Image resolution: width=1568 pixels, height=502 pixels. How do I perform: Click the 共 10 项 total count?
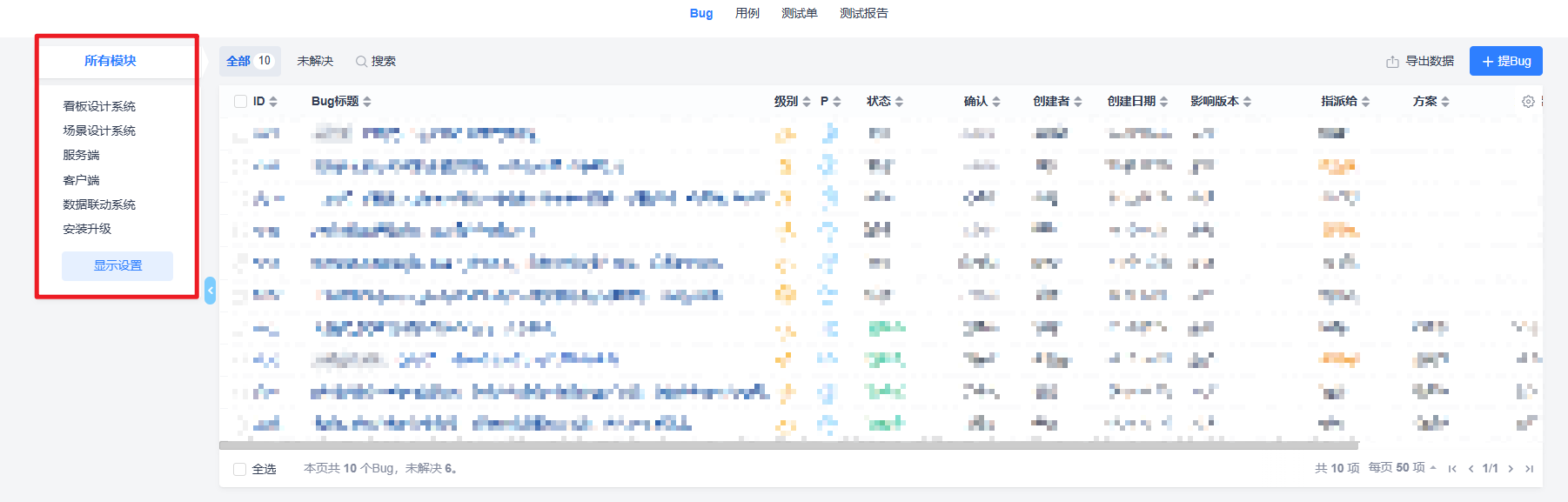(x=1337, y=468)
